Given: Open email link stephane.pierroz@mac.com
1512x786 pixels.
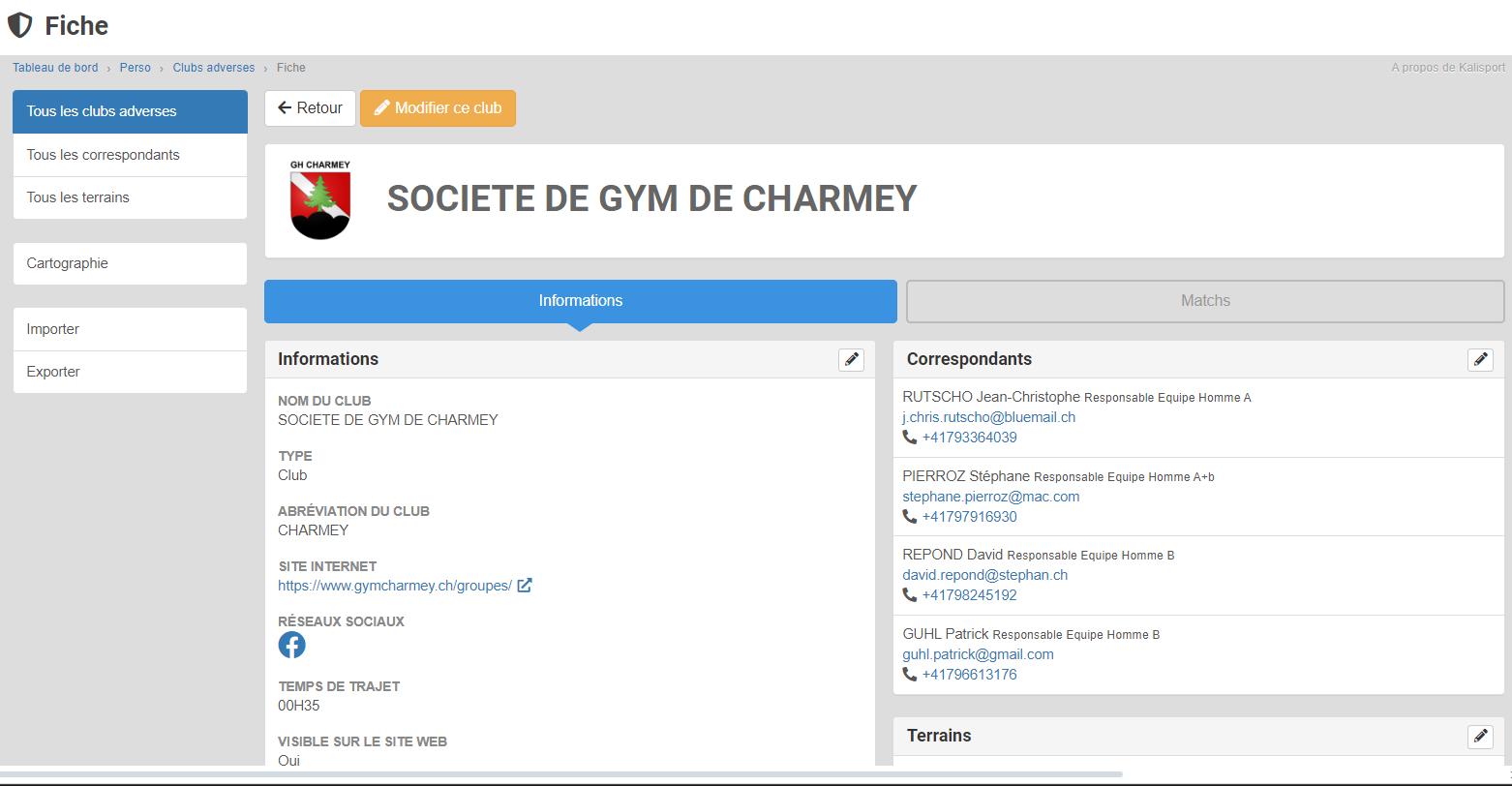Looking at the screenshot, I should (x=990, y=497).
